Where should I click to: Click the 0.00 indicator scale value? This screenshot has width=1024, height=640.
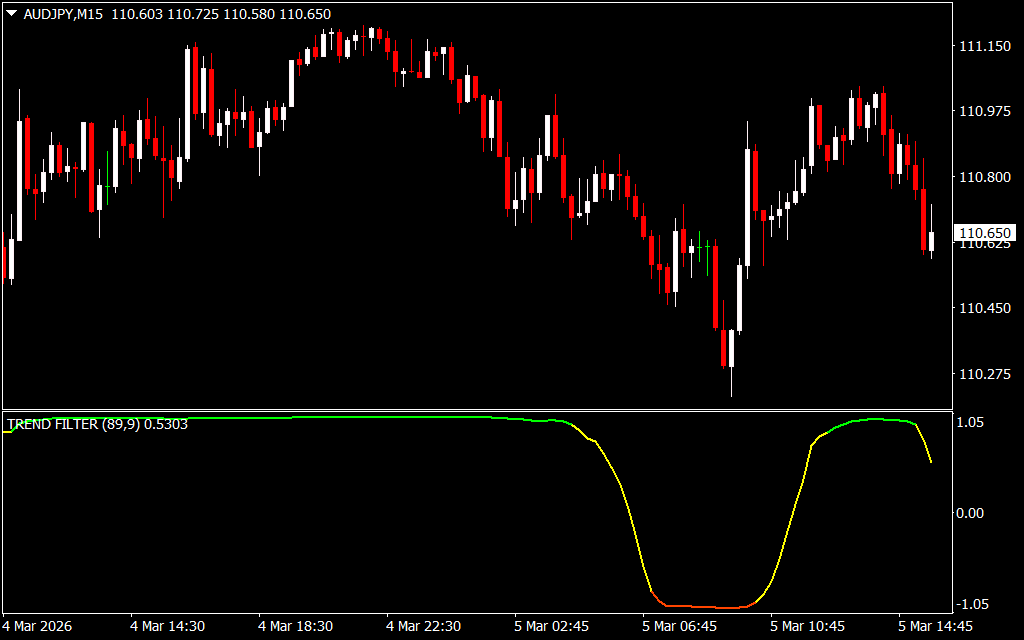coord(973,513)
